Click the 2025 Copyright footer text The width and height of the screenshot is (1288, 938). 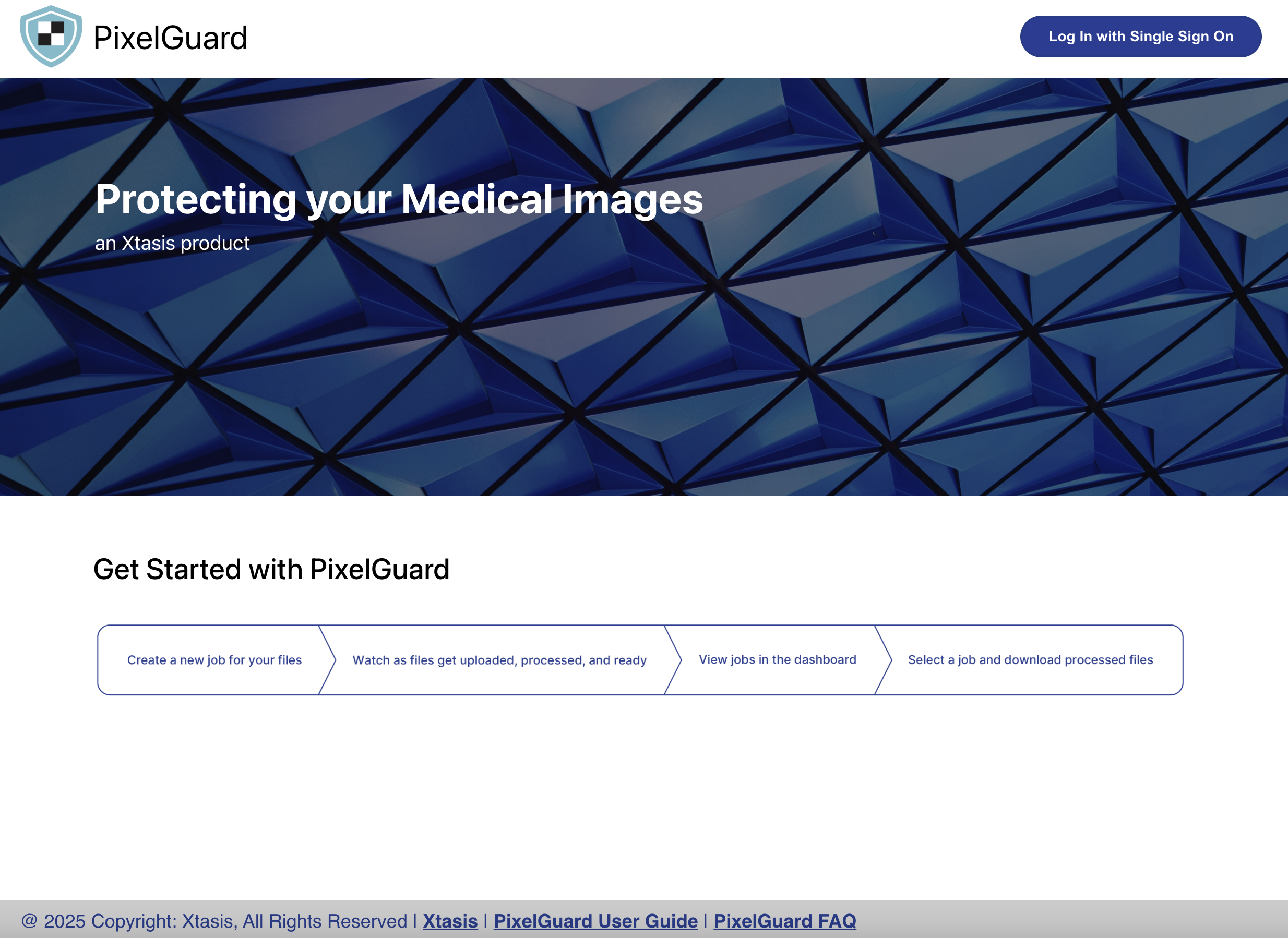tap(214, 920)
